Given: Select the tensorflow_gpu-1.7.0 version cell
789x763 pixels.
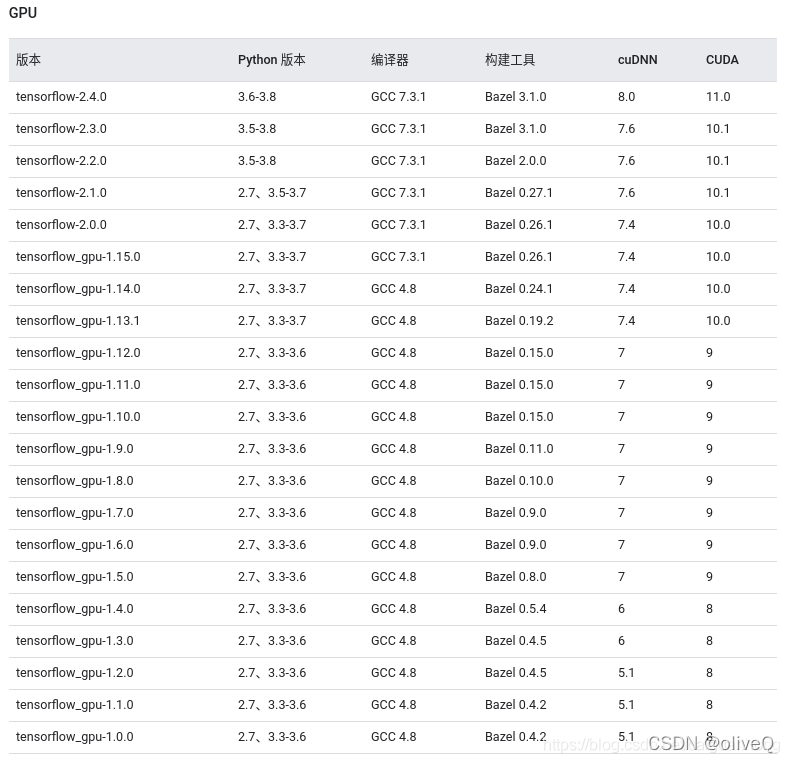Looking at the screenshot, I should click(74, 513).
